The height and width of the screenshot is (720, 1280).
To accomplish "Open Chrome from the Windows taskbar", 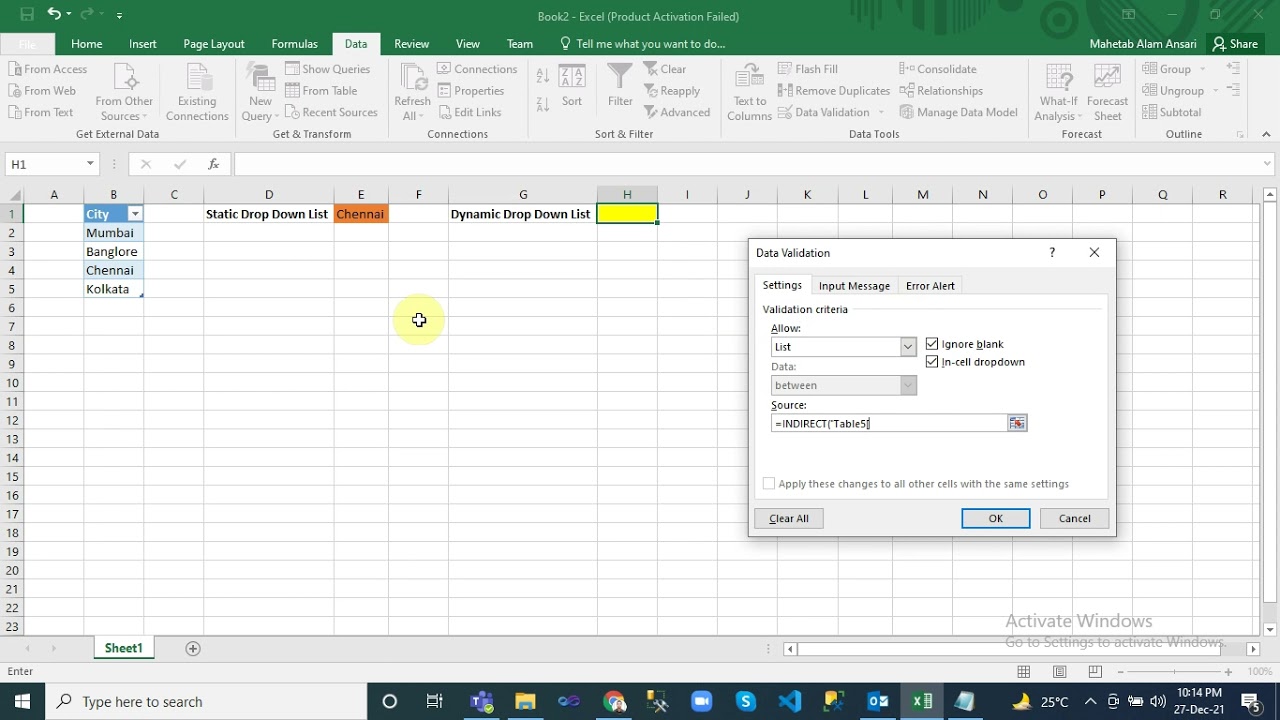I will tap(613, 701).
